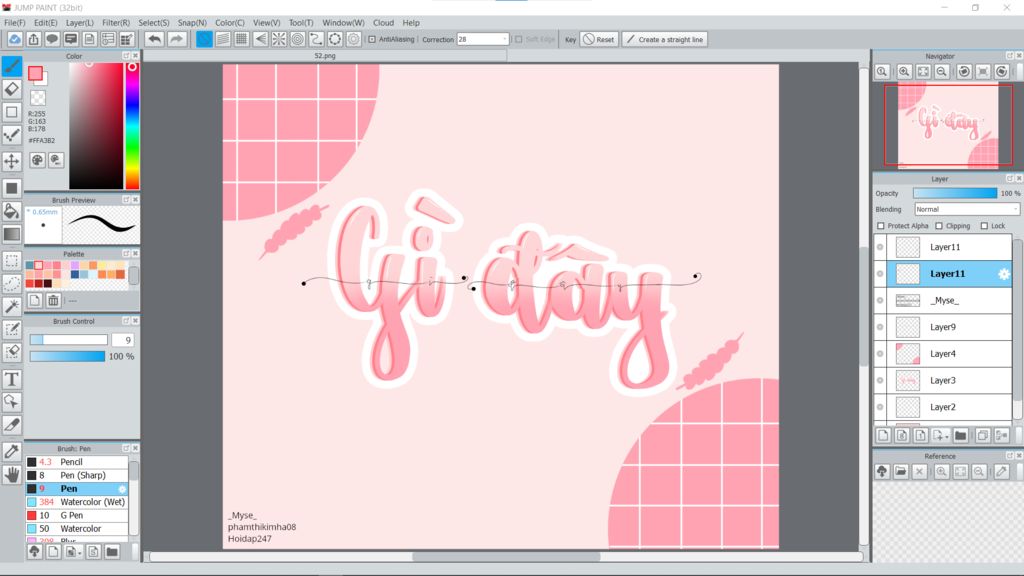Toggle AntiAliasing checkbox
This screenshot has height=576, width=1024.
(372, 39)
